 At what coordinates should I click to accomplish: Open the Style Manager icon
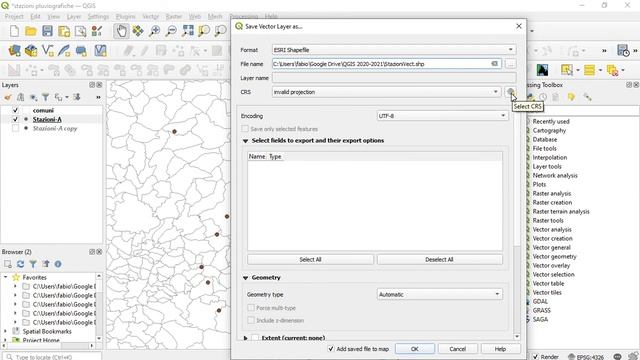pos(97,31)
